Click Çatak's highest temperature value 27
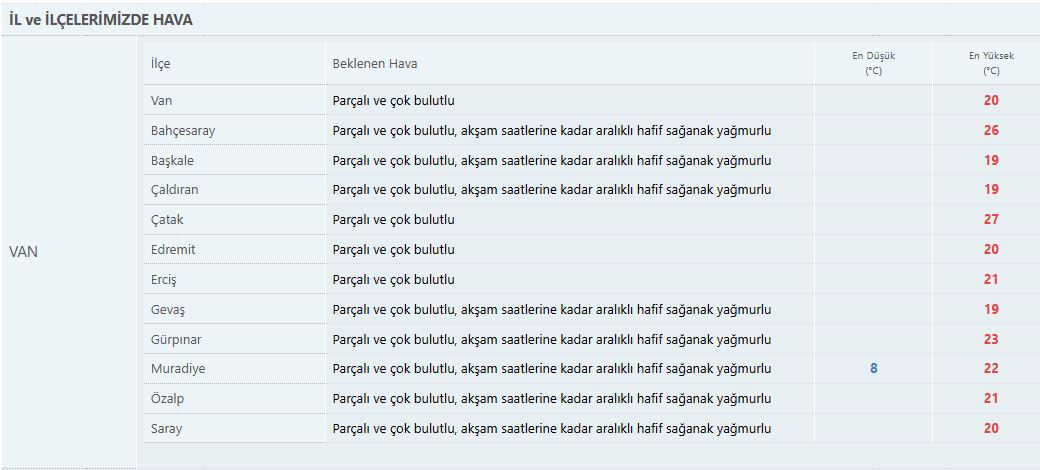This screenshot has height=470, width=1040. tap(990, 220)
